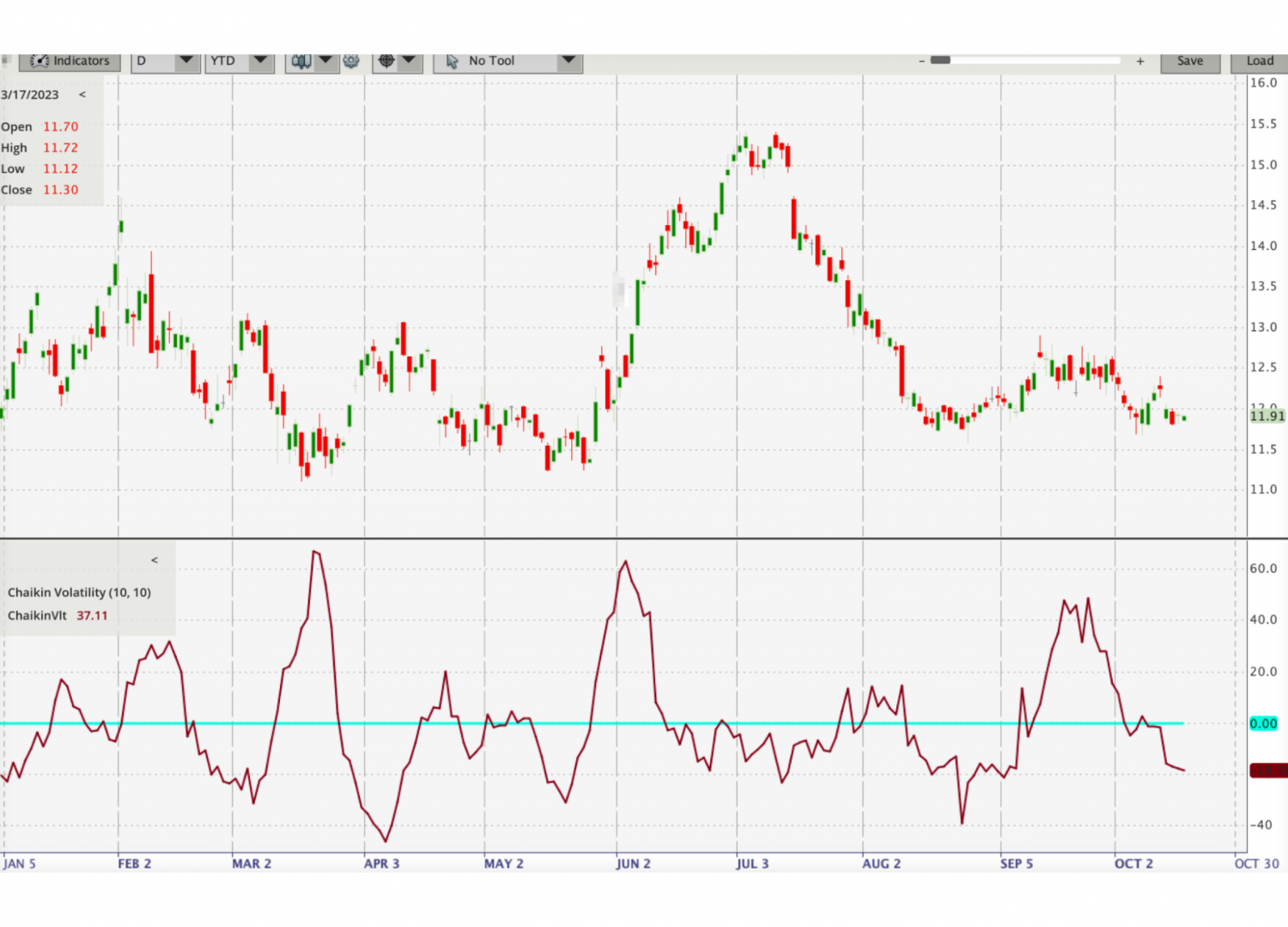Collapse the OHLC quote panel with its chevron
The width and height of the screenshot is (1288, 927).
coord(82,95)
